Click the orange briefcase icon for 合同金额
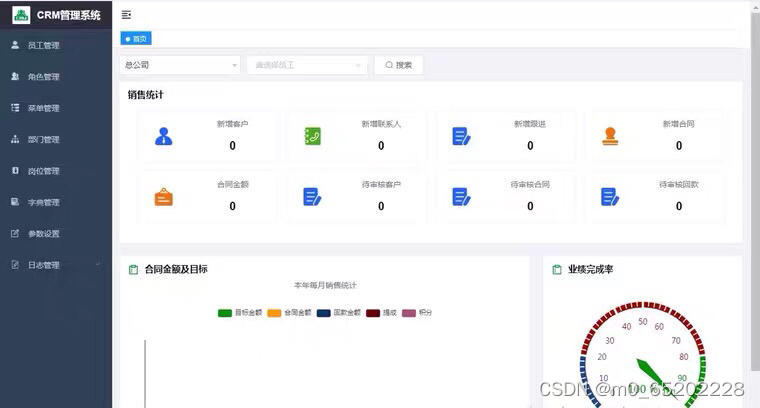This screenshot has width=760, height=408. coord(164,197)
